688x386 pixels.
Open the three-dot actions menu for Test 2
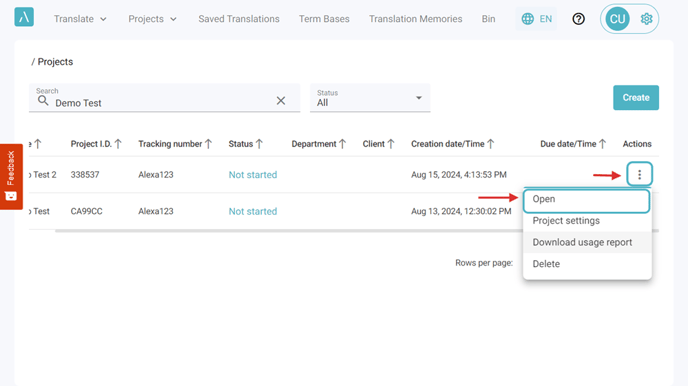coord(639,175)
